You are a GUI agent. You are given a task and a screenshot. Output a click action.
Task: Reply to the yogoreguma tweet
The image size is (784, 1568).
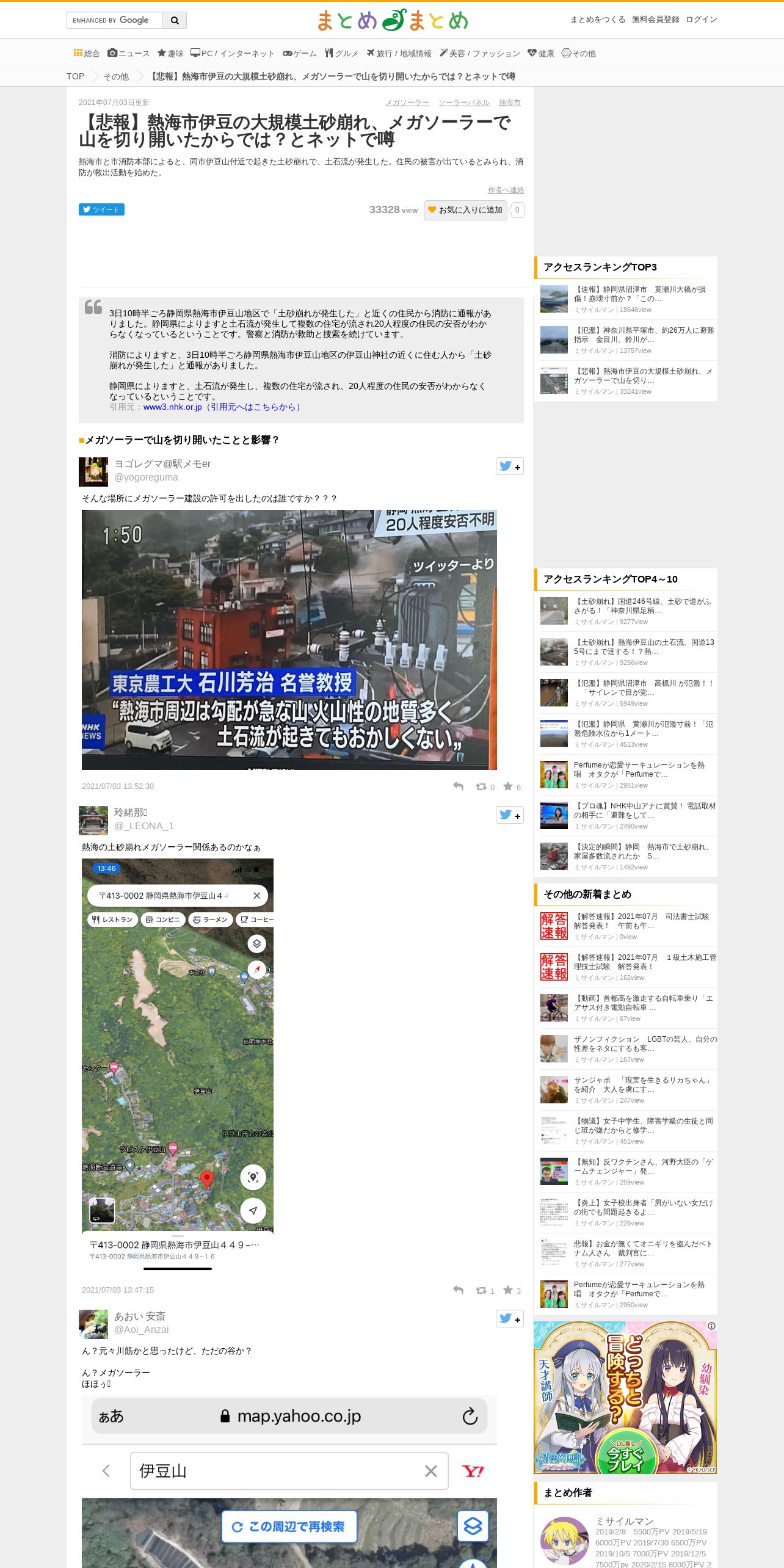[459, 786]
